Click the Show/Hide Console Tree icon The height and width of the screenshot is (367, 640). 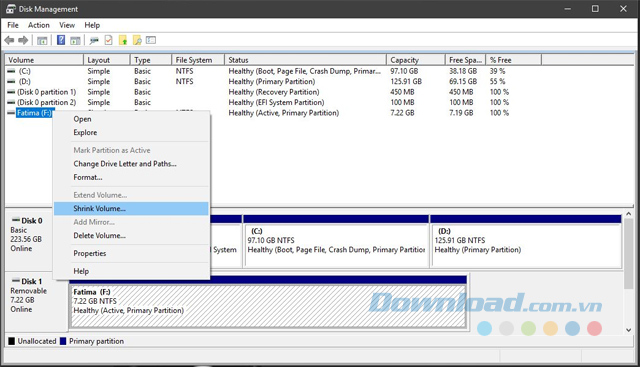[42, 40]
